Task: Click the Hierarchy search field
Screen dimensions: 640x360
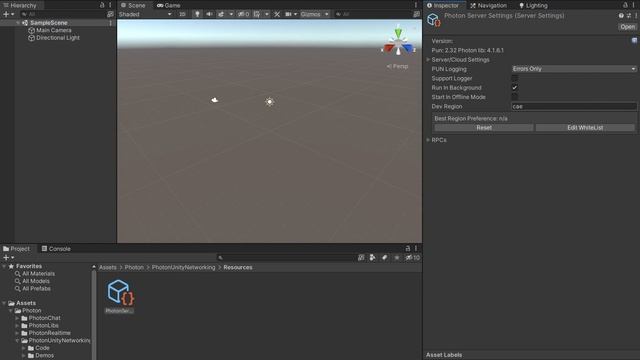Action: coord(62,14)
